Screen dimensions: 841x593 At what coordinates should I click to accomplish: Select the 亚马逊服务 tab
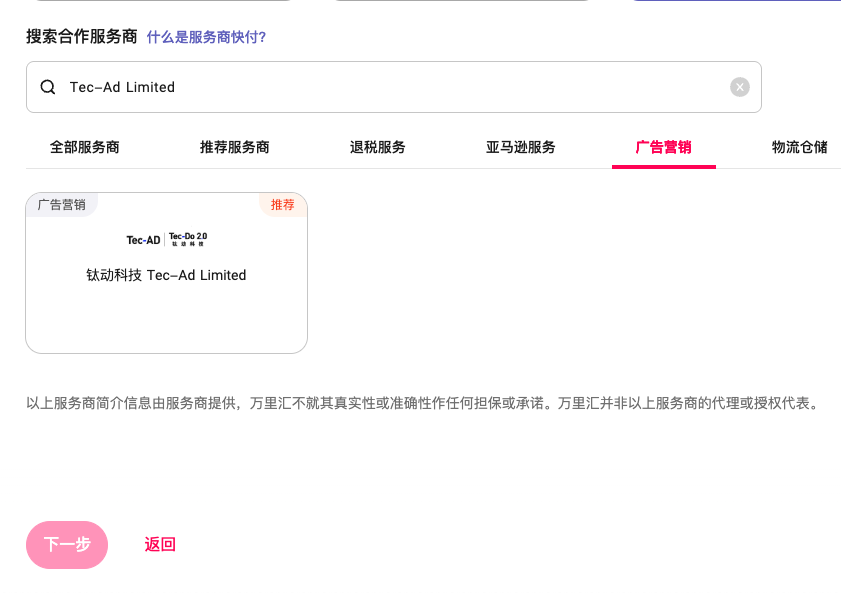pyautogui.click(x=520, y=147)
